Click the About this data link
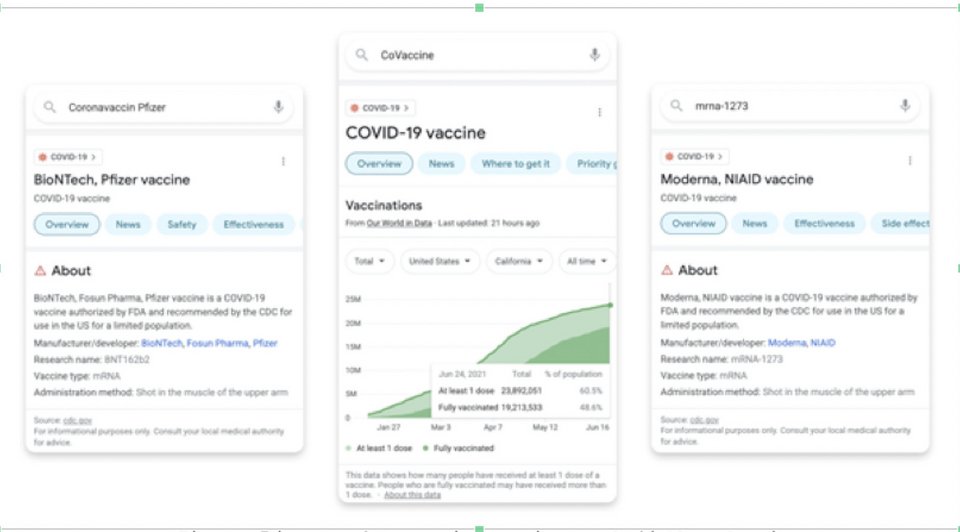 (412, 495)
